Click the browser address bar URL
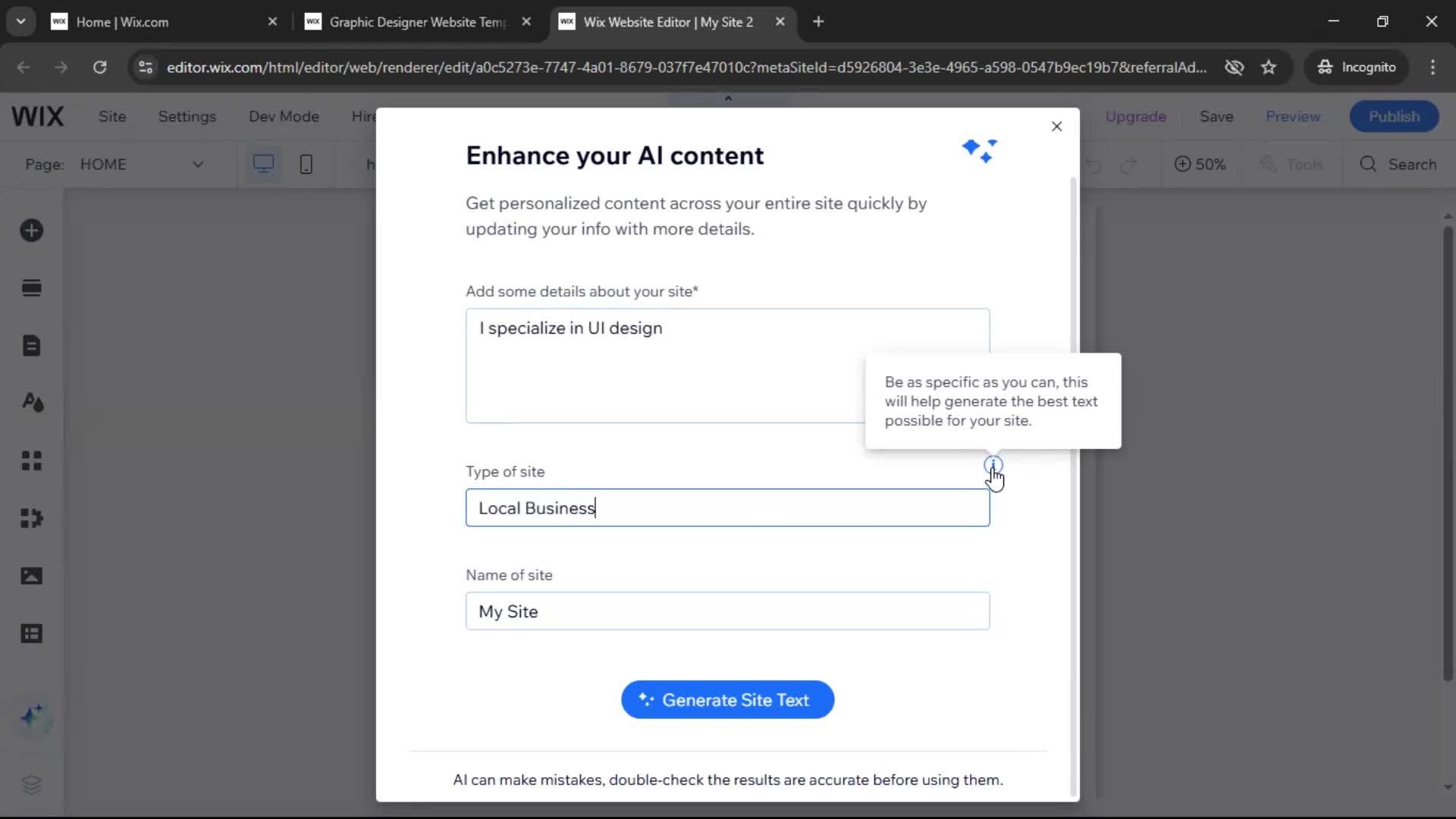The height and width of the screenshot is (819, 1456). 686,67
